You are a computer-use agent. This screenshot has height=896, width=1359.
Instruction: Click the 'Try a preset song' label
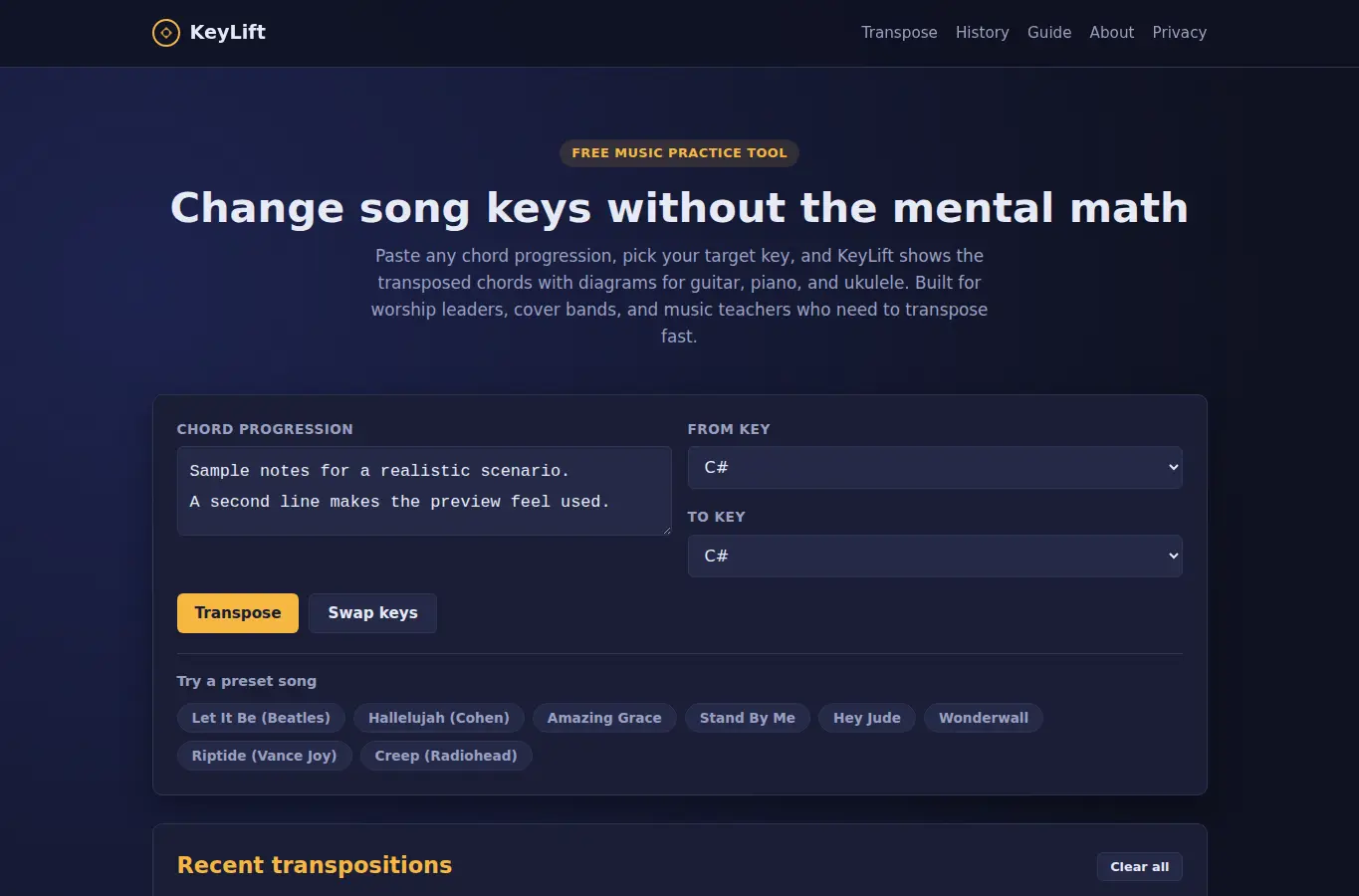tap(247, 681)
